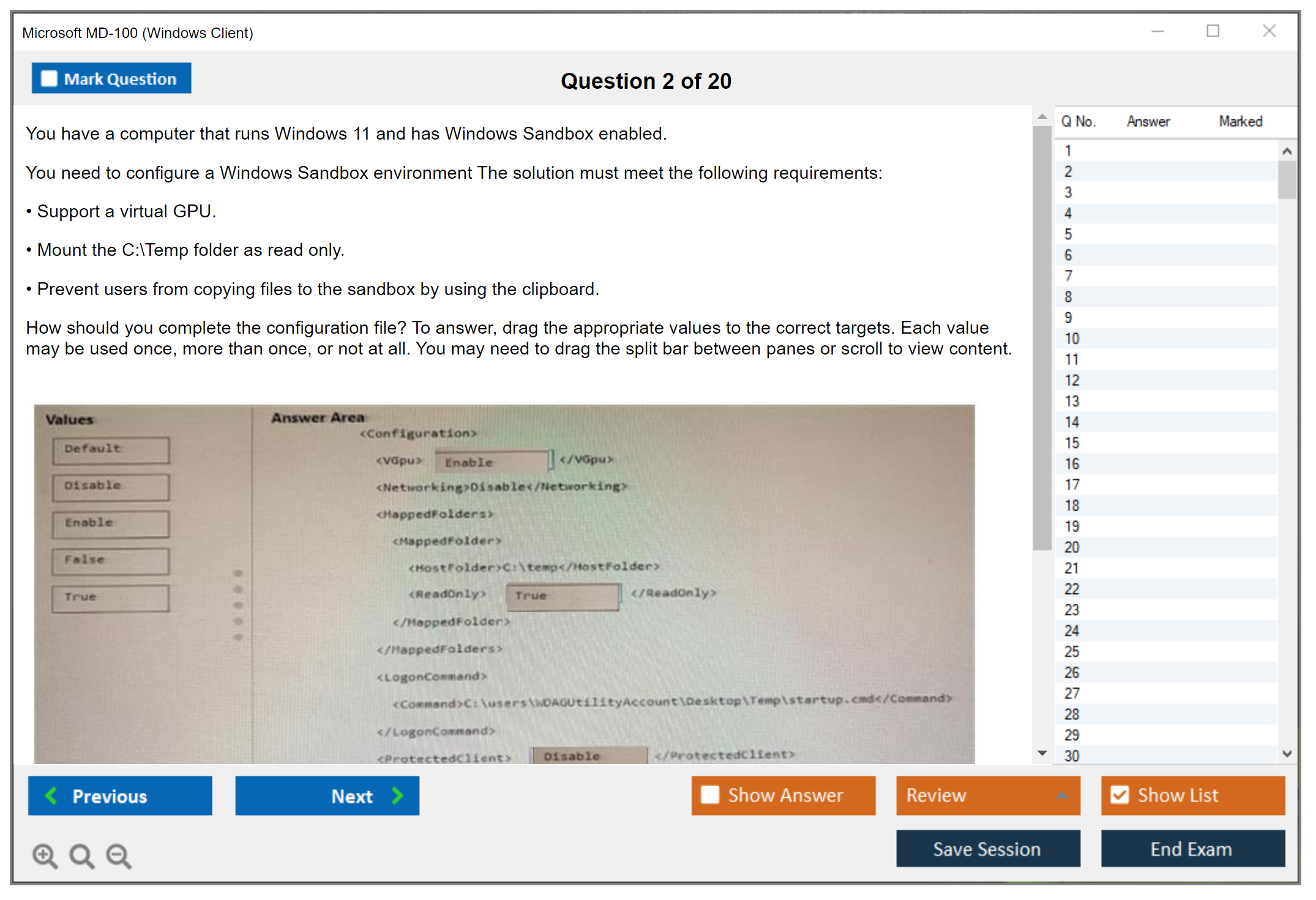Screen dimensions: 1316x900
Task: Toggle the Show Answer checkbox
Action: [710, 795]
